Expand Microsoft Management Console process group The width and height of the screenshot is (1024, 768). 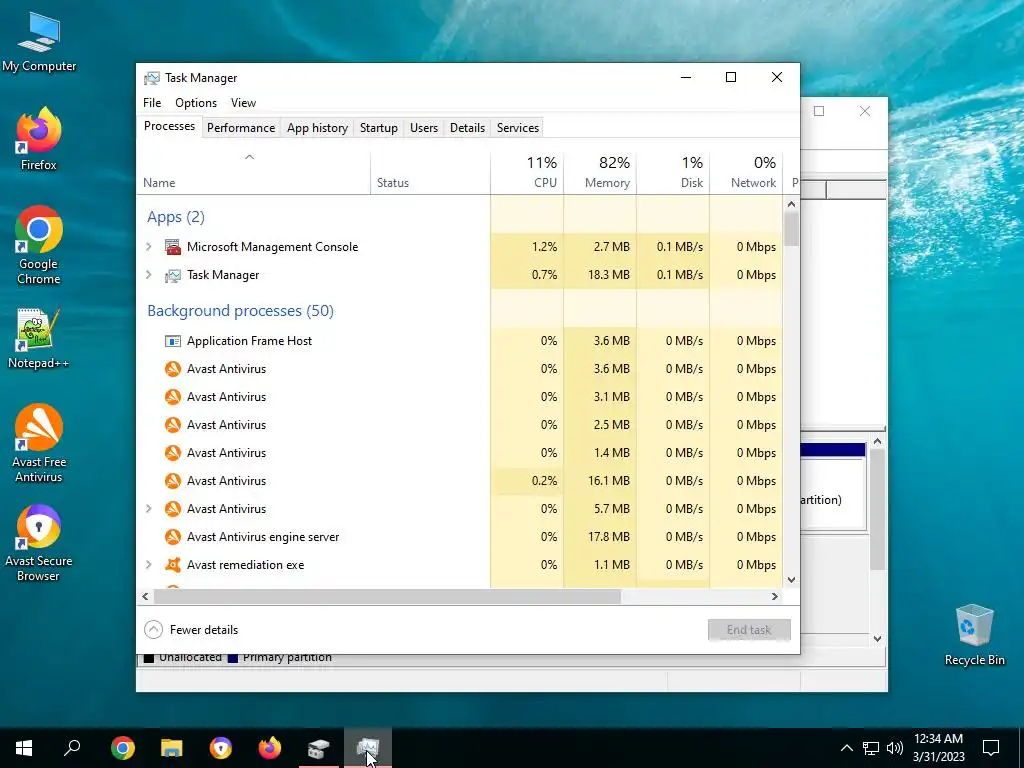149,247
